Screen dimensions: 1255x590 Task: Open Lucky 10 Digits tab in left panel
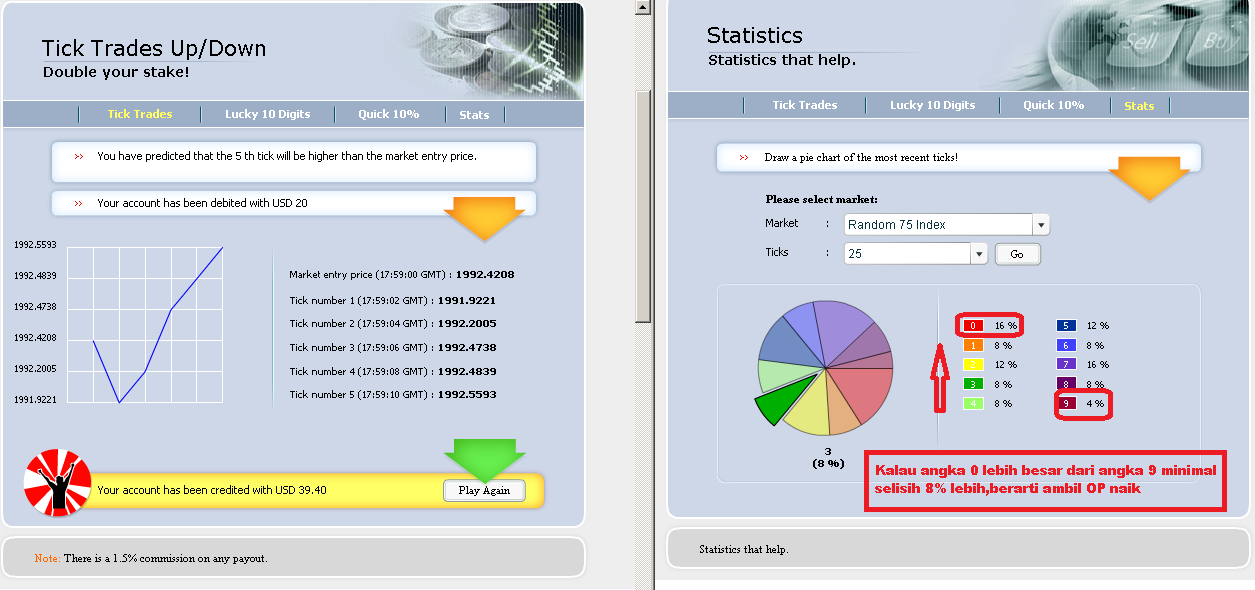point(267,114)
